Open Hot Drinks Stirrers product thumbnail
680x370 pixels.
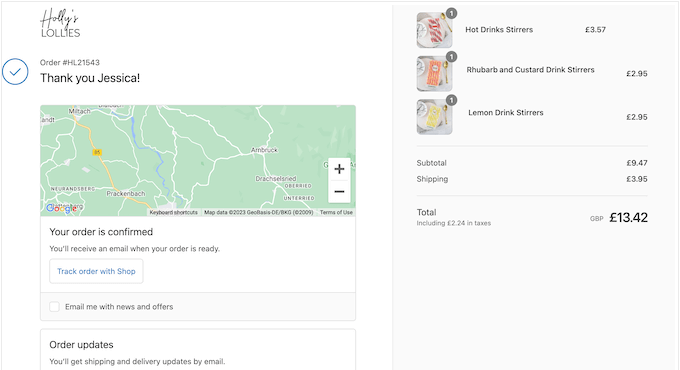point(435,30)
